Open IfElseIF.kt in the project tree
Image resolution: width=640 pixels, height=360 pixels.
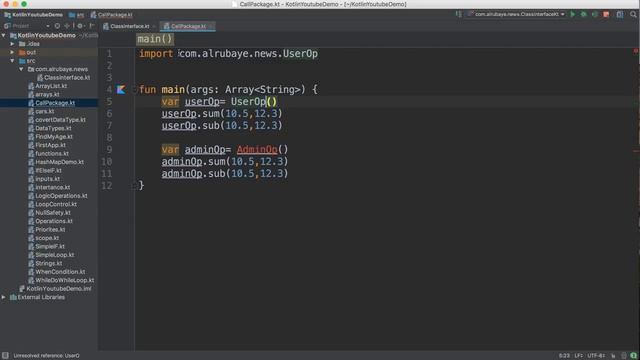(x=45, y=171)
